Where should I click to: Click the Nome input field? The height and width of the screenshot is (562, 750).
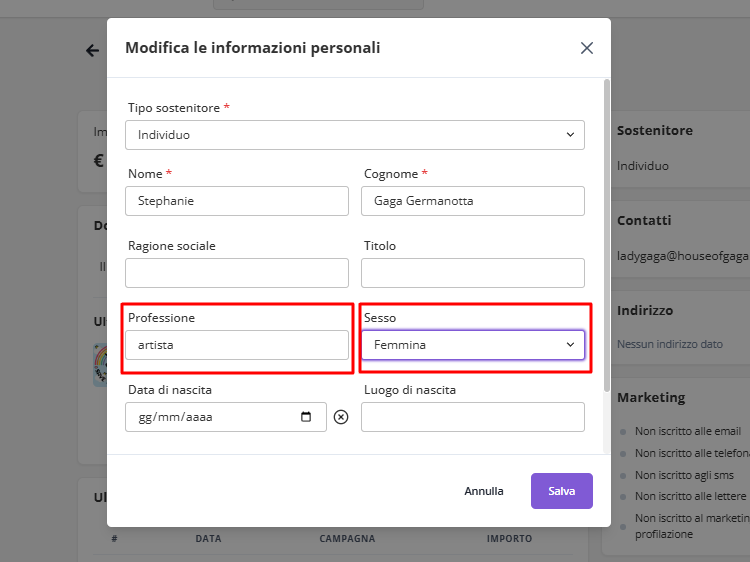[237, 201]
